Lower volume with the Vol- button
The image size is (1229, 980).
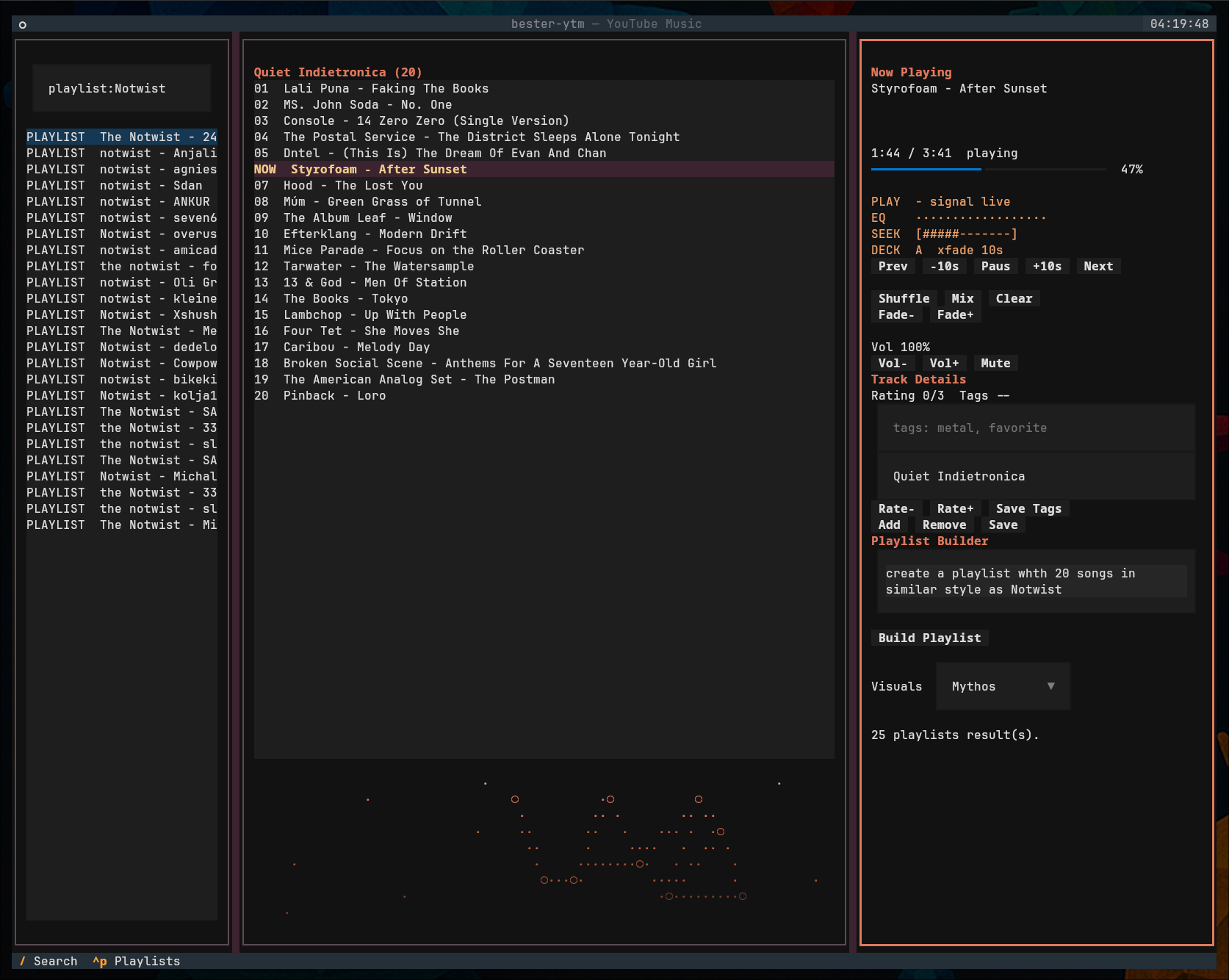893,363
